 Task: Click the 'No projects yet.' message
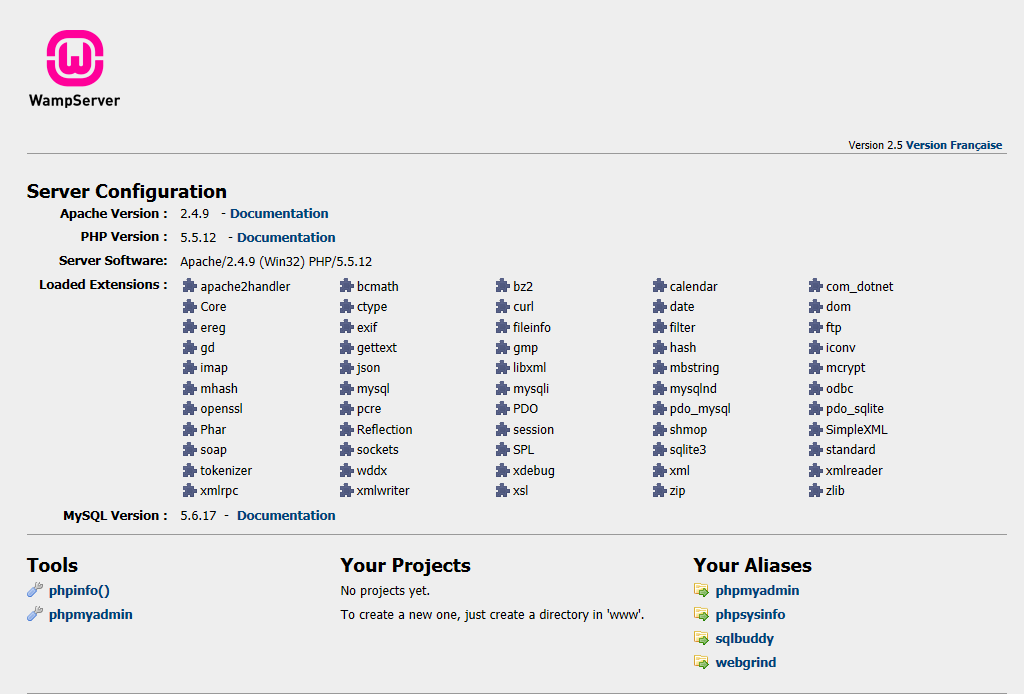(385, 591)
